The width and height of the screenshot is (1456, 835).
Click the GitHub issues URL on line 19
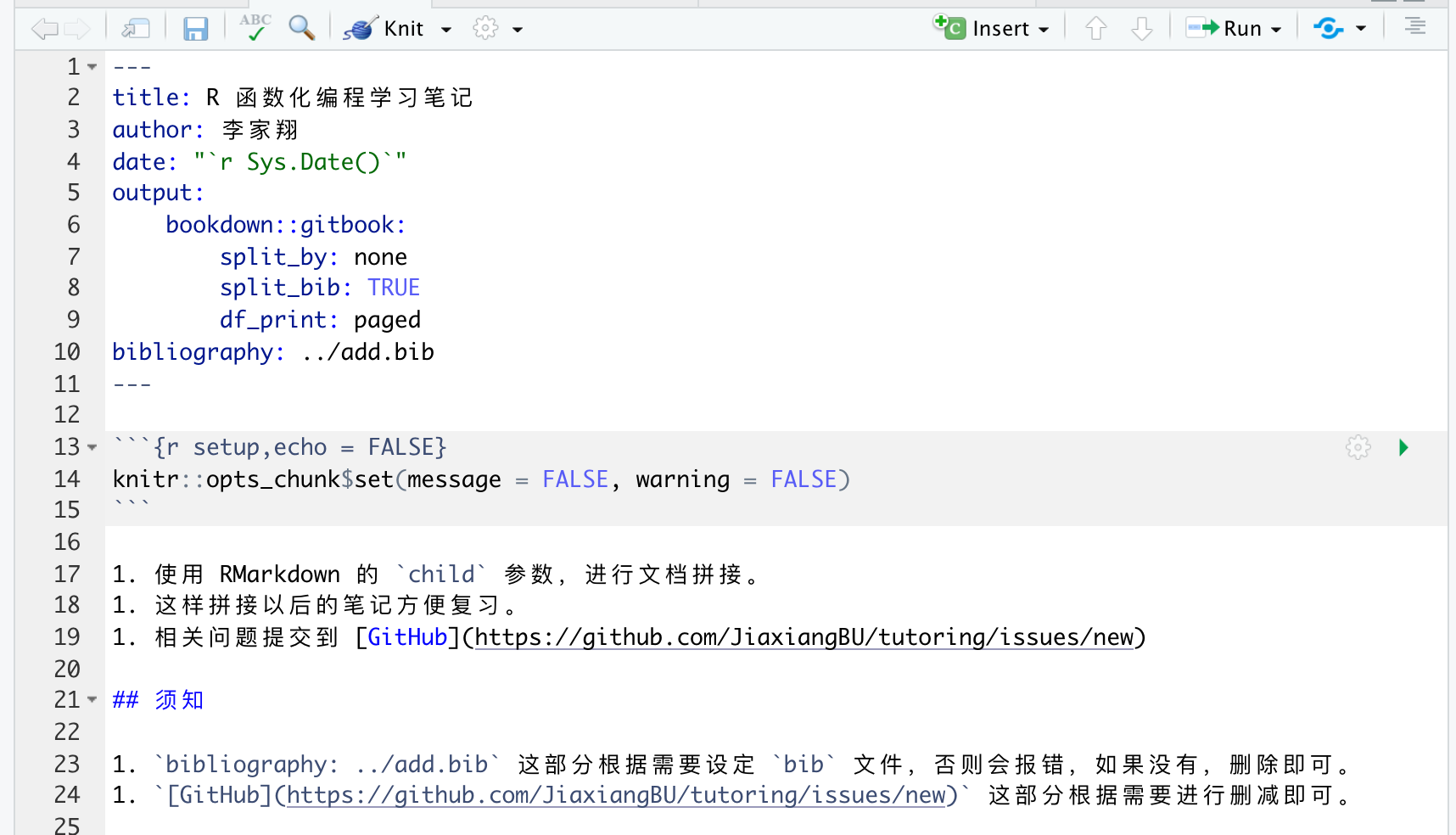804,637
